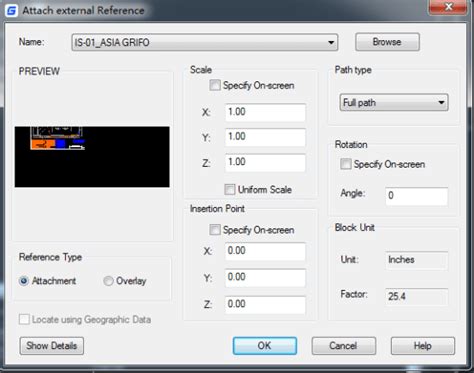Open the Name dropdown showing IS-01_ASIA GRIFO

point(205,42)
